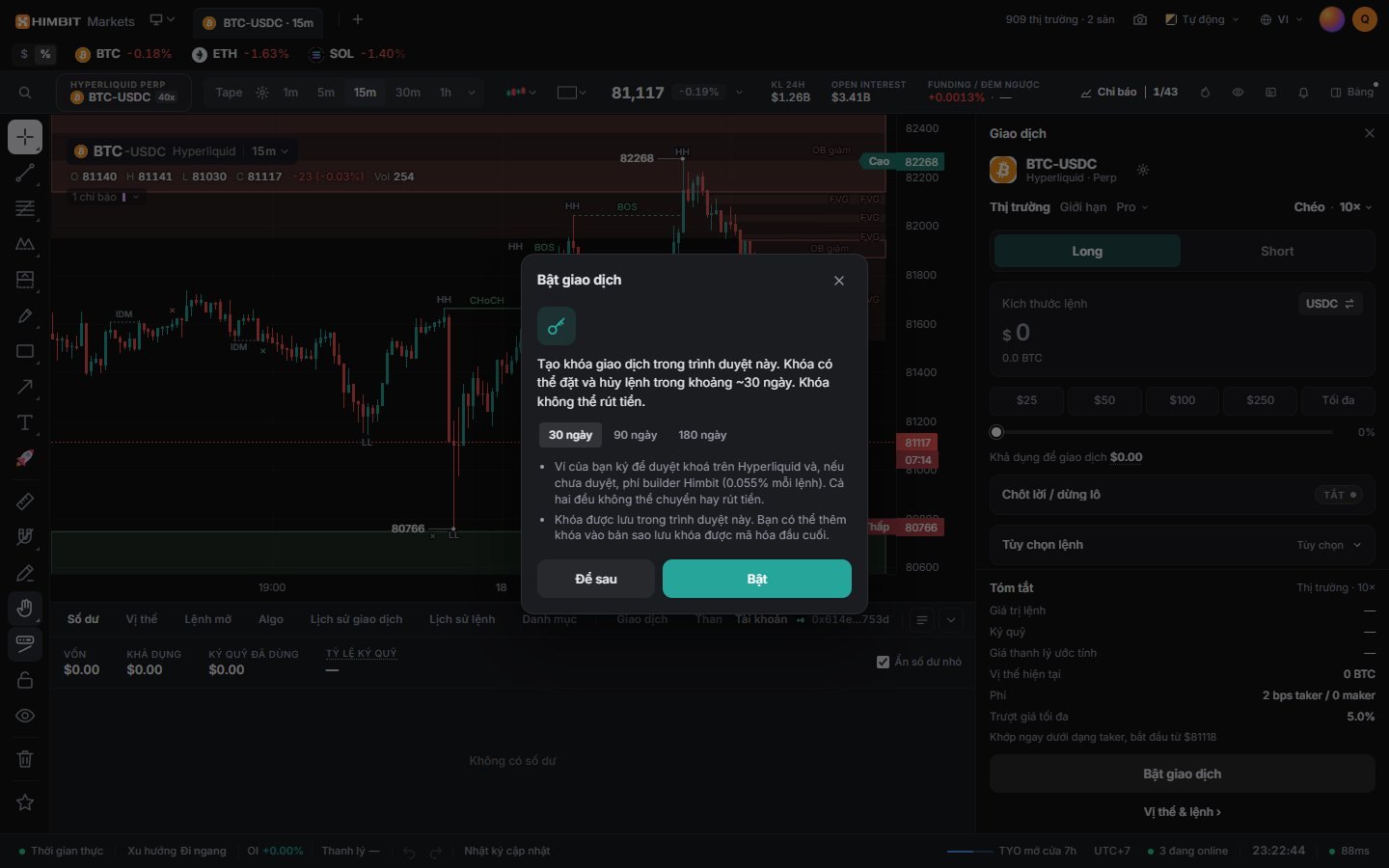Click the Để sau button
This screenshot has width=1389, height=868.
596,579
